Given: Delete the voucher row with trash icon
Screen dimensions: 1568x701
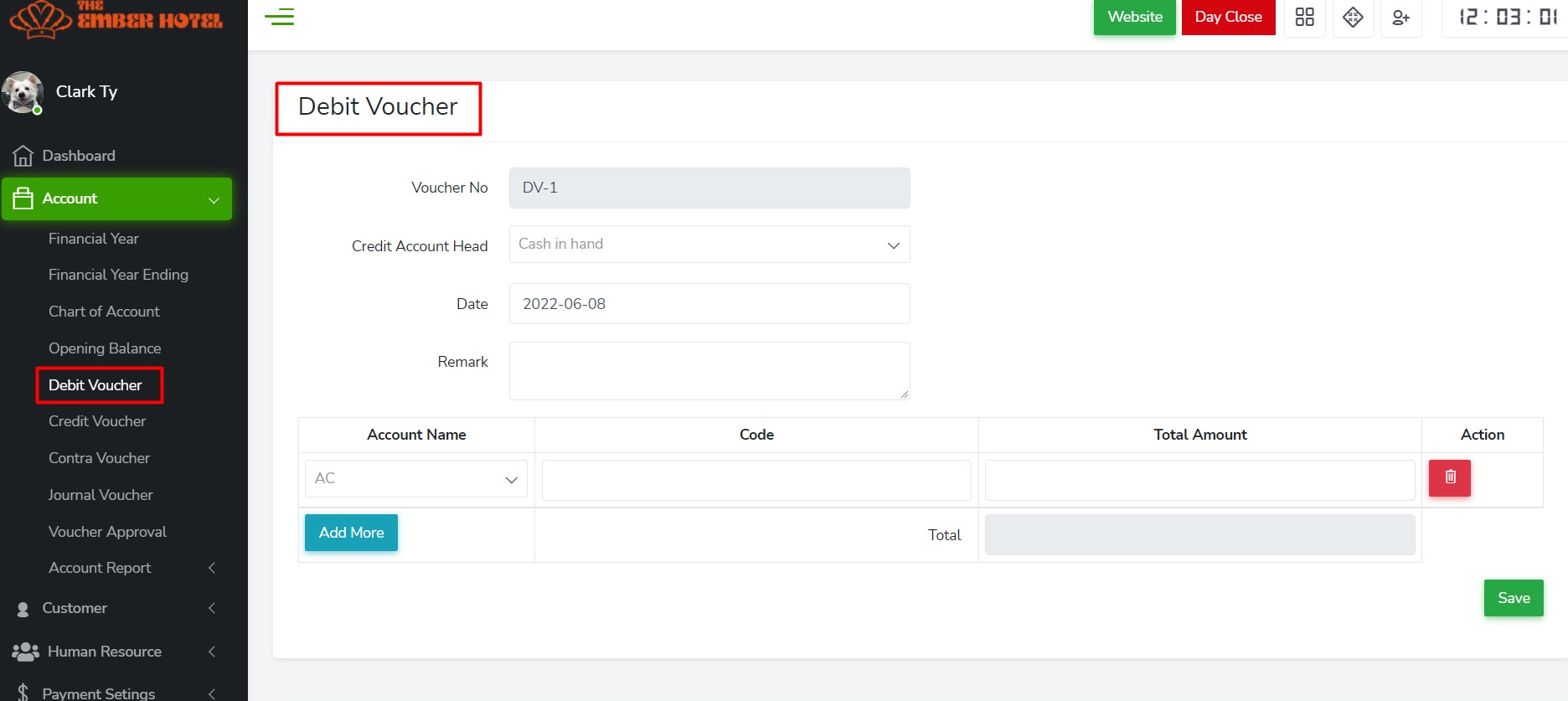Looking at the screenshot, I should (x=1449, y=478).
